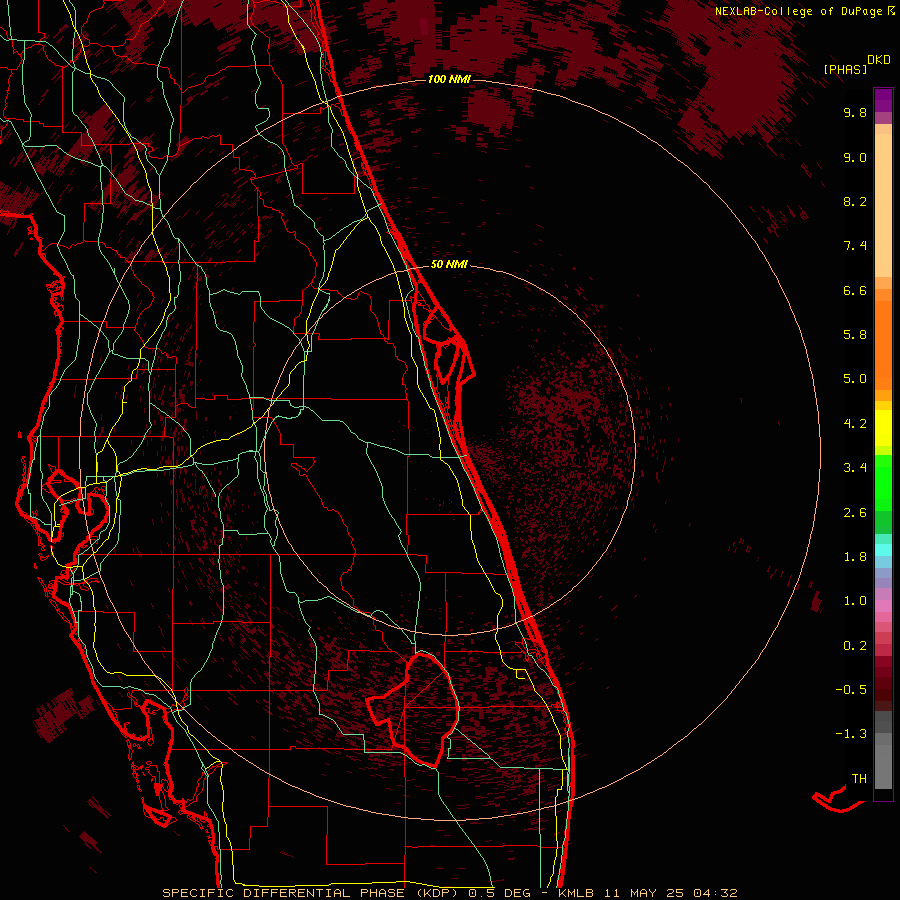Click the 5.8 value on the scale
Viewport: 900px width, 900px height.
point(855,335)
